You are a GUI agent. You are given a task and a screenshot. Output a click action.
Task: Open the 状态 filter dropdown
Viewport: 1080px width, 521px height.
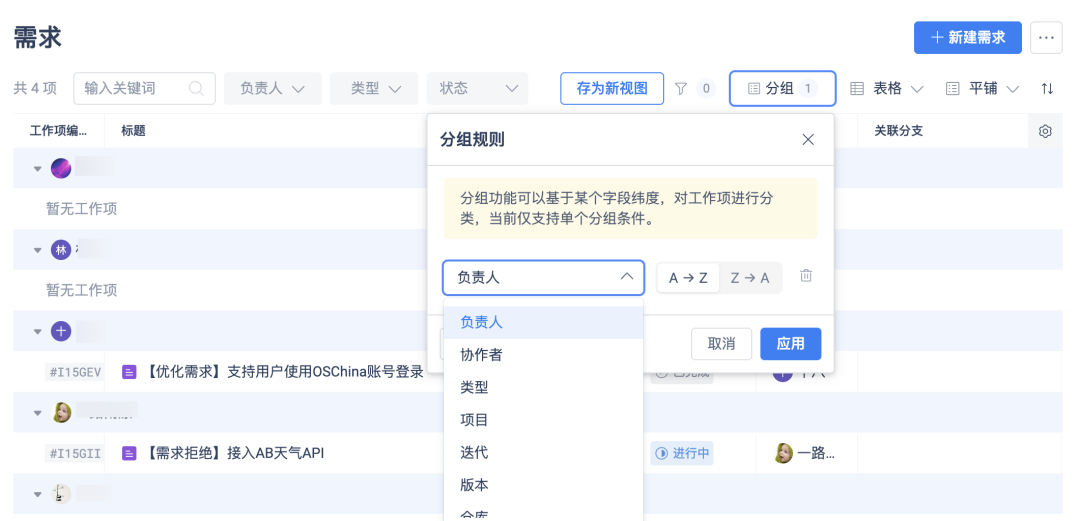click(476, 88)
